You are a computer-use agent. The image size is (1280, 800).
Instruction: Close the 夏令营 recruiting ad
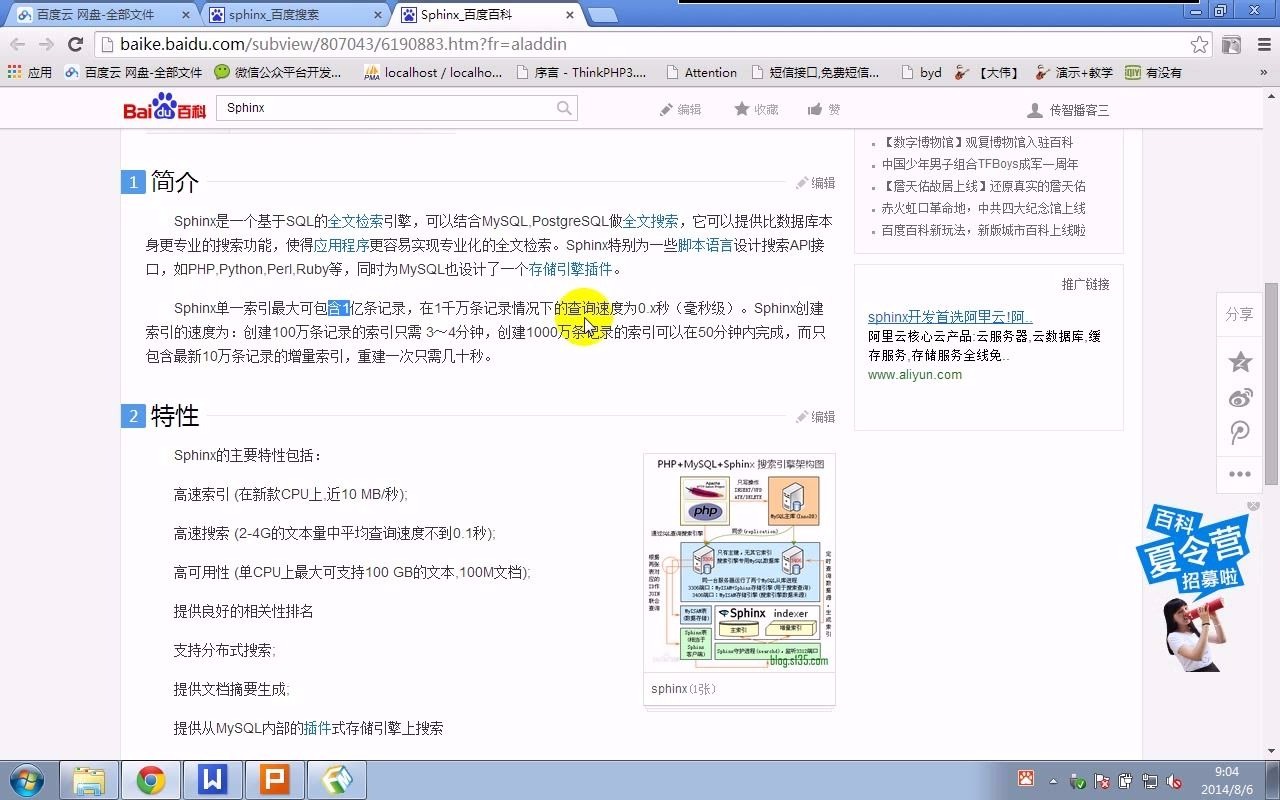pyautogui.click(x=1254, y=506)
